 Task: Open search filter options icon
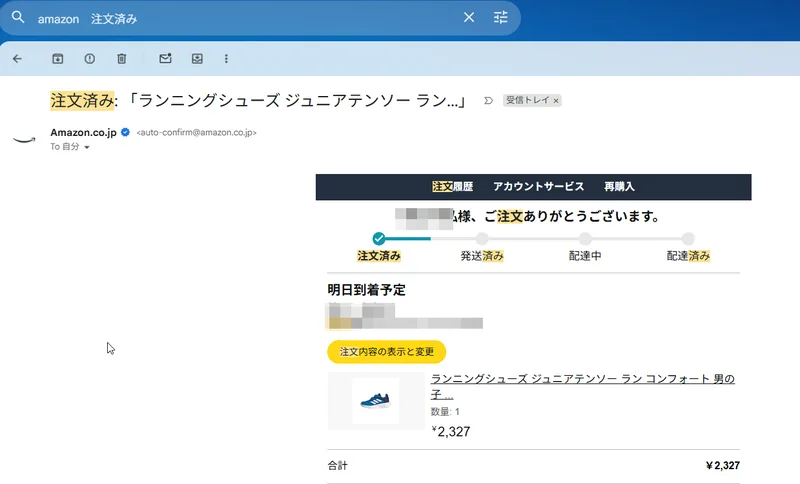[501, 18]
